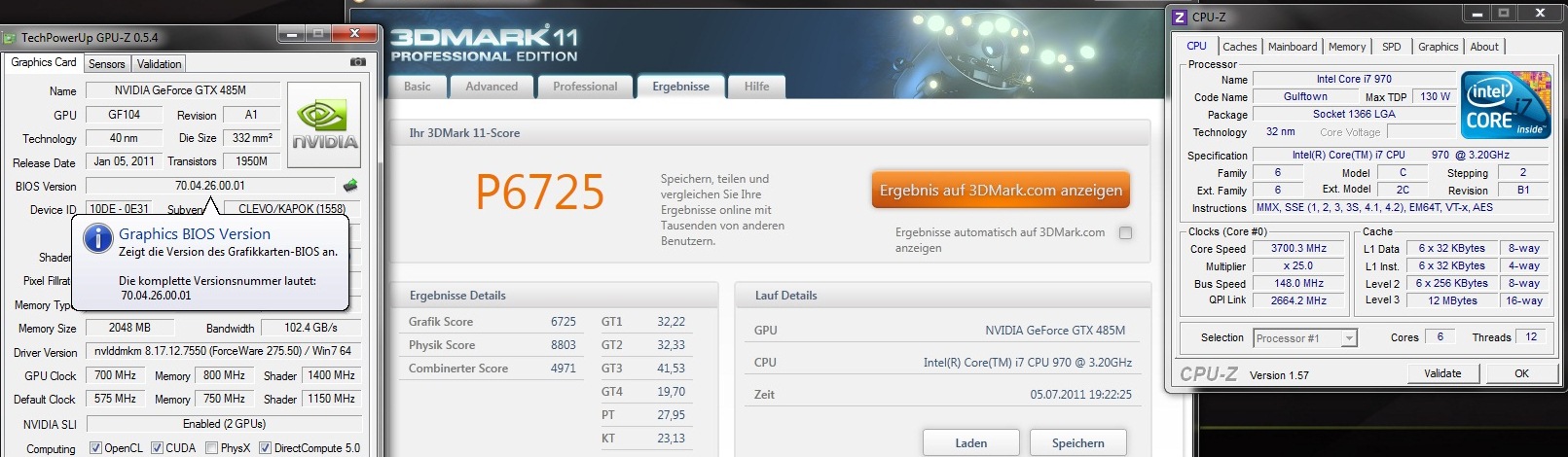Open the Processor #1 selection dropdown in CPU-Z
This screenshot has width=1568, height=457.
(1304, 338)
